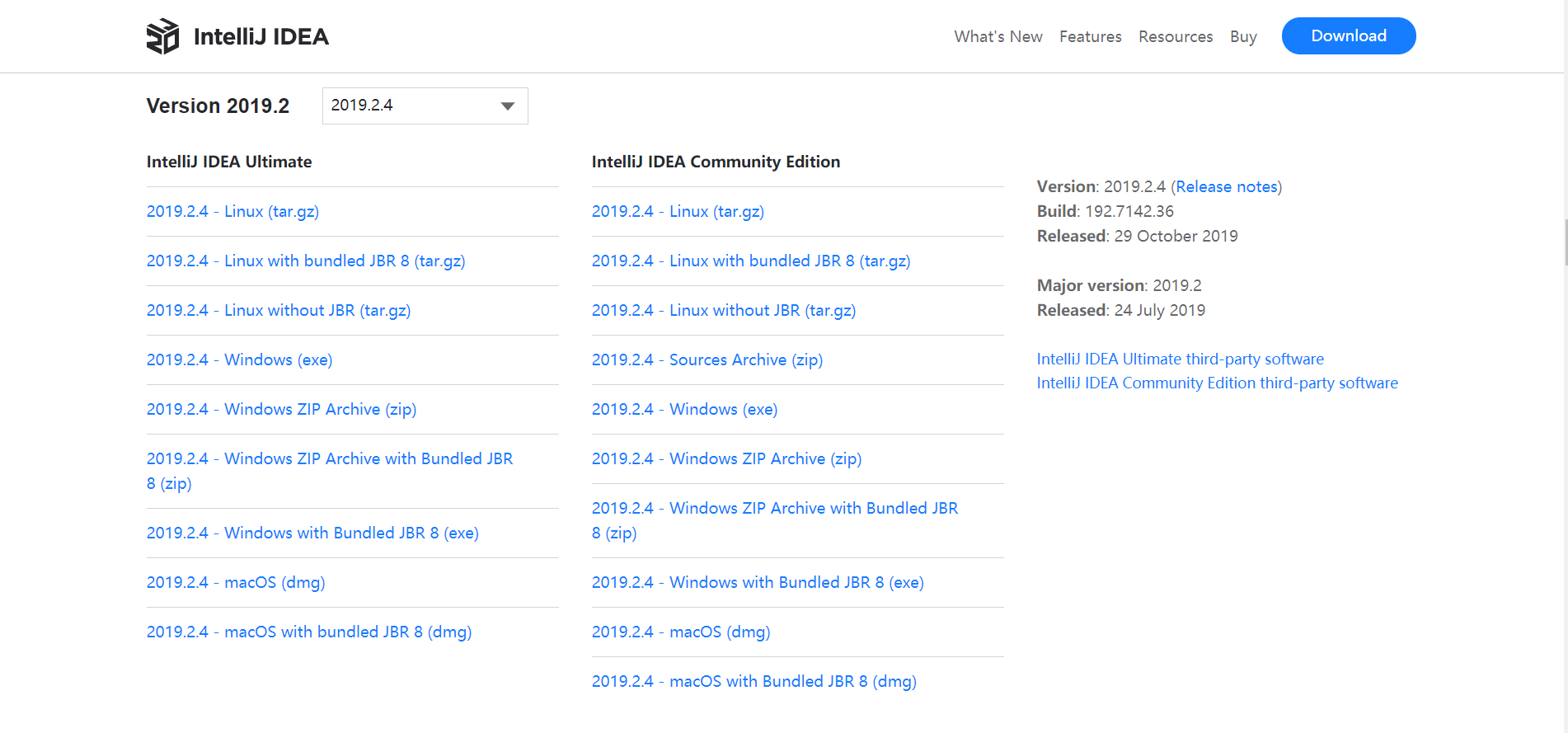Open IntelliJ IDEA Ultimate third-party software link
This screenshot has width=1568, height=733.
[1181, 359]
